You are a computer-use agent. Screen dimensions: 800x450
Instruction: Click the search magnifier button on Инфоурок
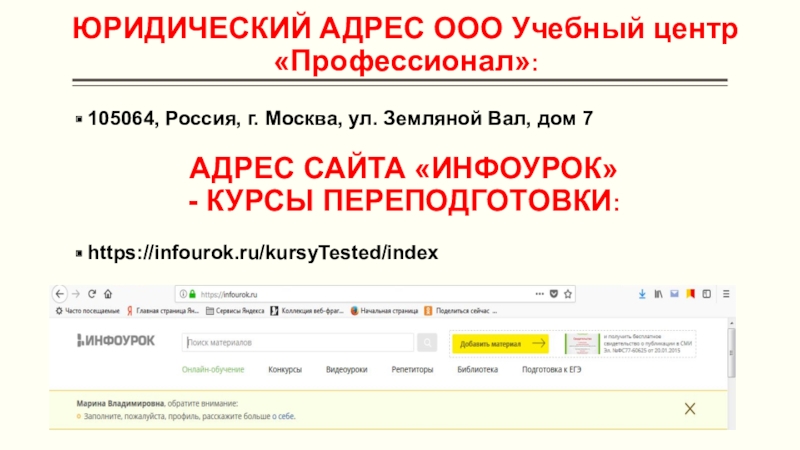tap(427, 342)
